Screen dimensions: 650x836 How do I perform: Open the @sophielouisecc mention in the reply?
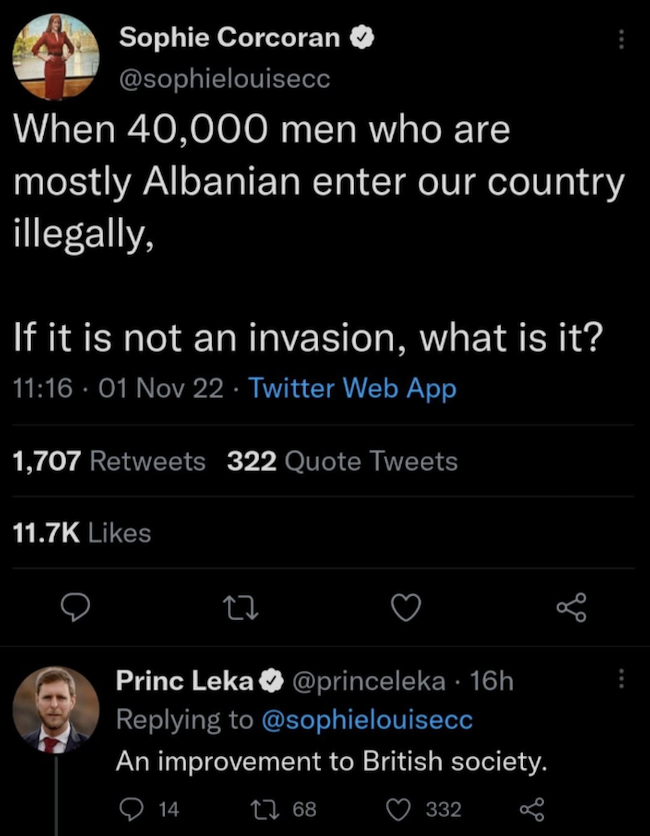(x=366, y=719)
